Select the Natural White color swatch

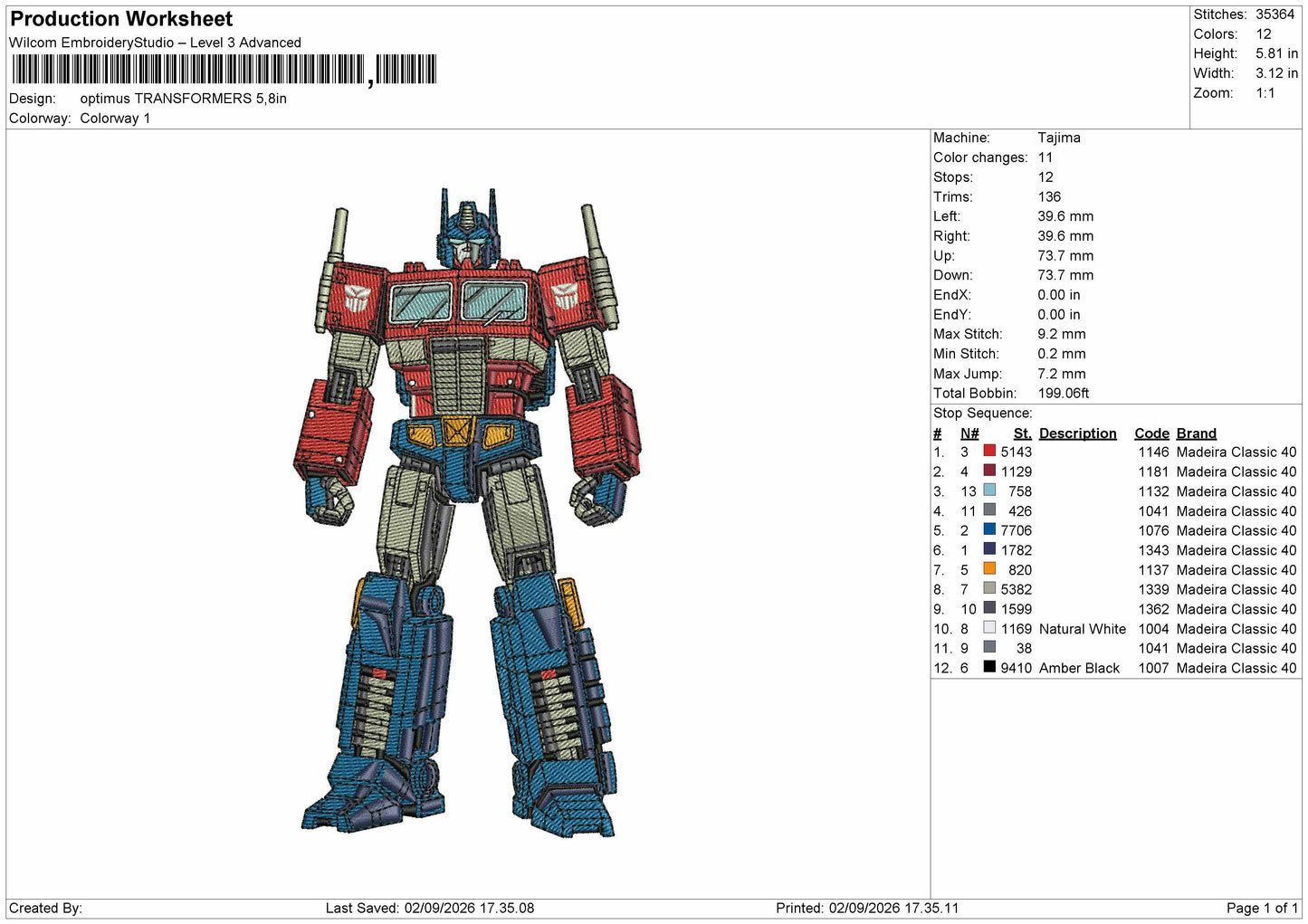[989, 628]
